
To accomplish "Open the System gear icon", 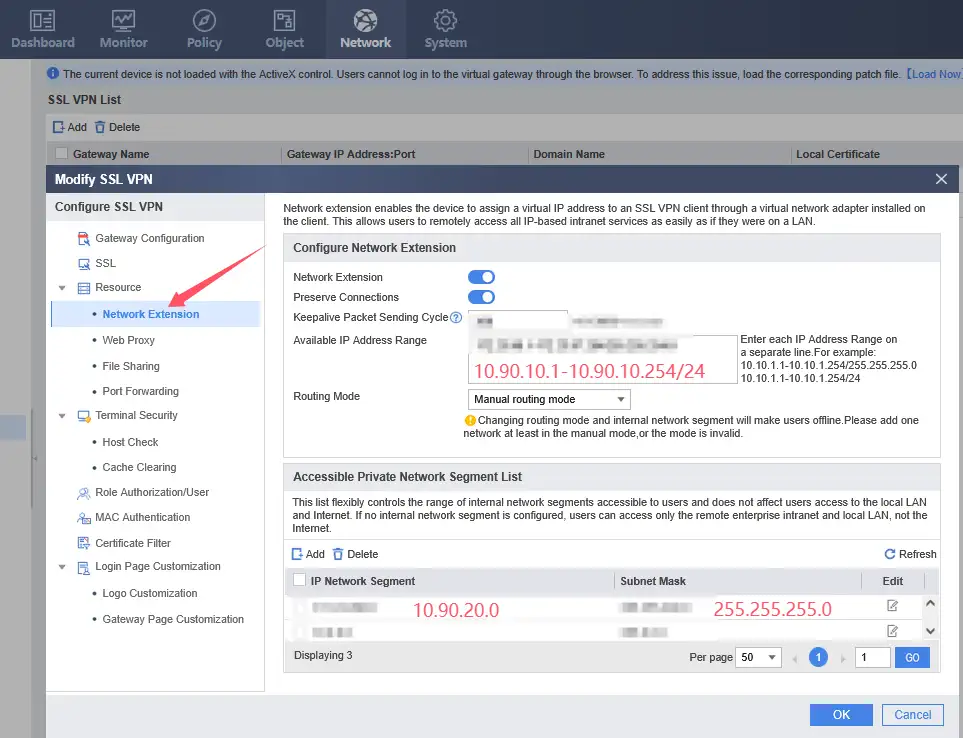I will [x=445, y=21].
